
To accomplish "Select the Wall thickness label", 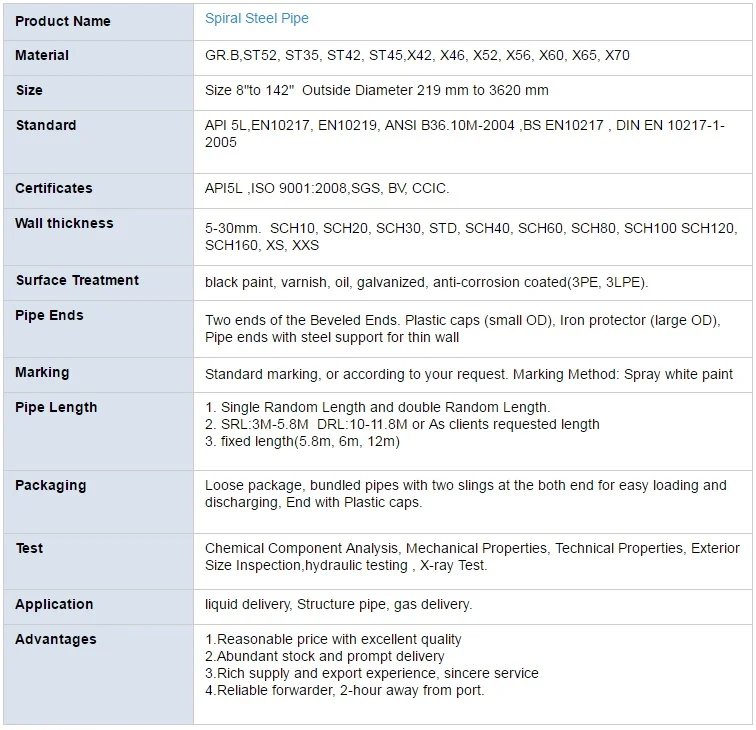I will 64,224.
